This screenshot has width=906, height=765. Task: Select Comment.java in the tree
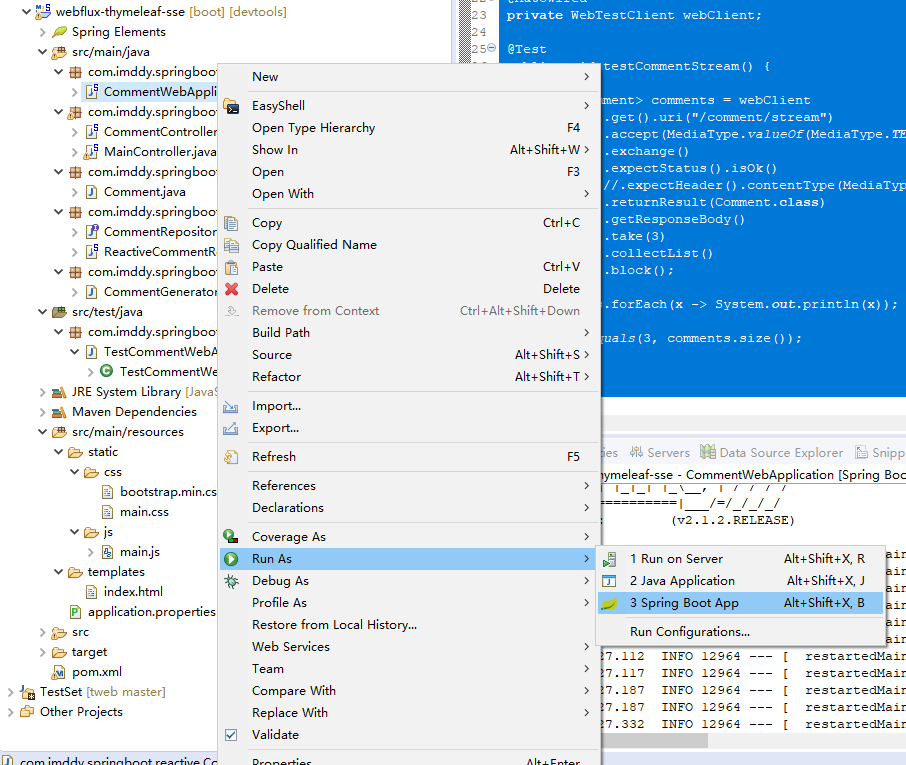pos(144,192)
